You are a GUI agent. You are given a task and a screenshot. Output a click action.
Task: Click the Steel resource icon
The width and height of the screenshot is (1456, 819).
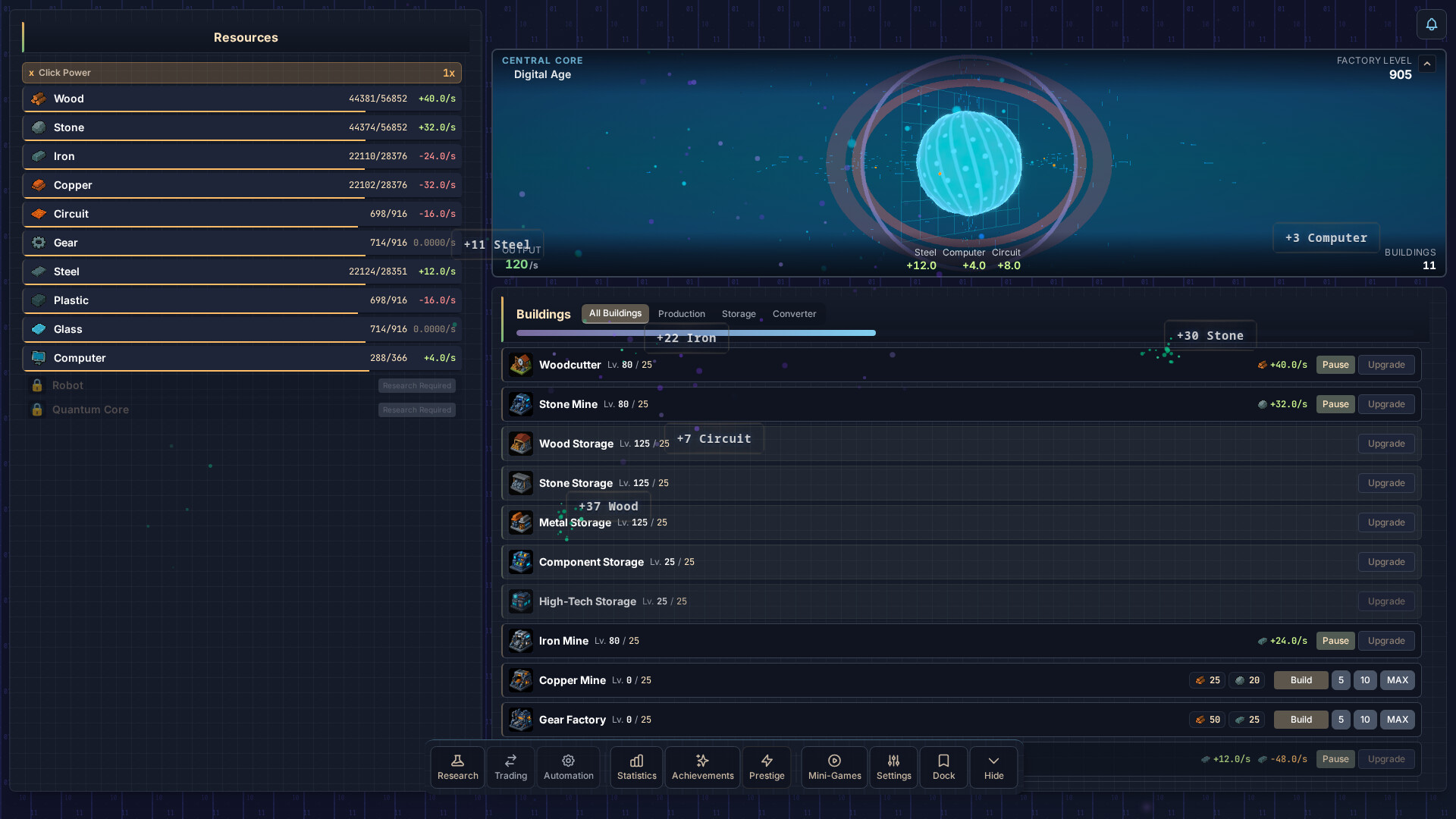click(x=39, y=271)
